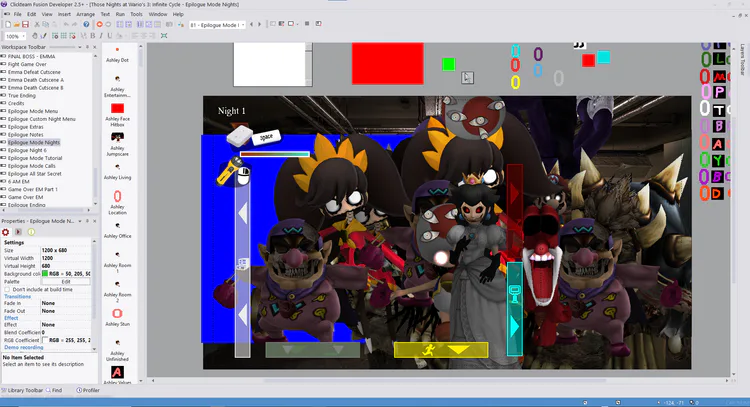
Task: Select the Ashley Location counter object
Action: click(117, 202)
